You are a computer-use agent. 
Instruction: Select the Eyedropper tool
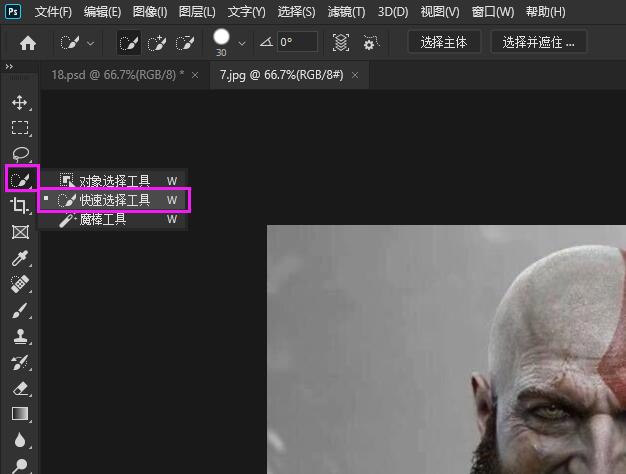point(19,258)
